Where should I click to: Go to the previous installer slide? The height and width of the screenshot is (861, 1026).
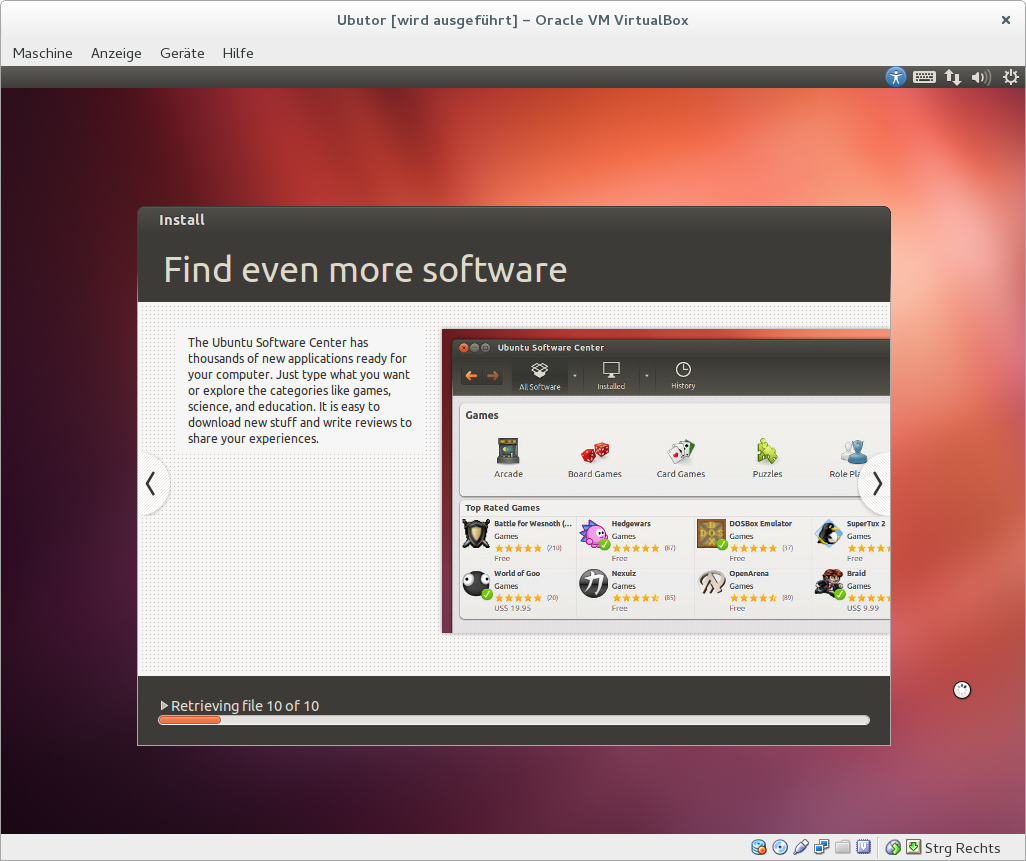[x=151, y=484]
